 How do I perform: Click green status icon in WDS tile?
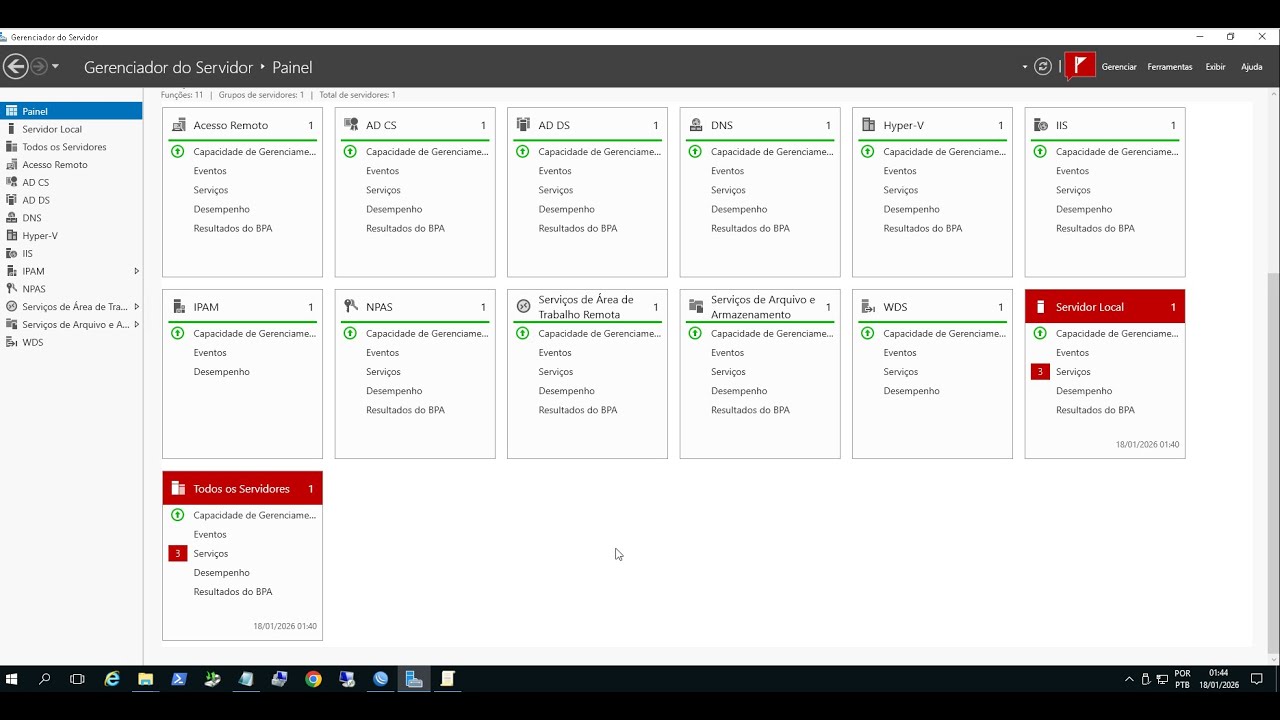click(868, 333)
